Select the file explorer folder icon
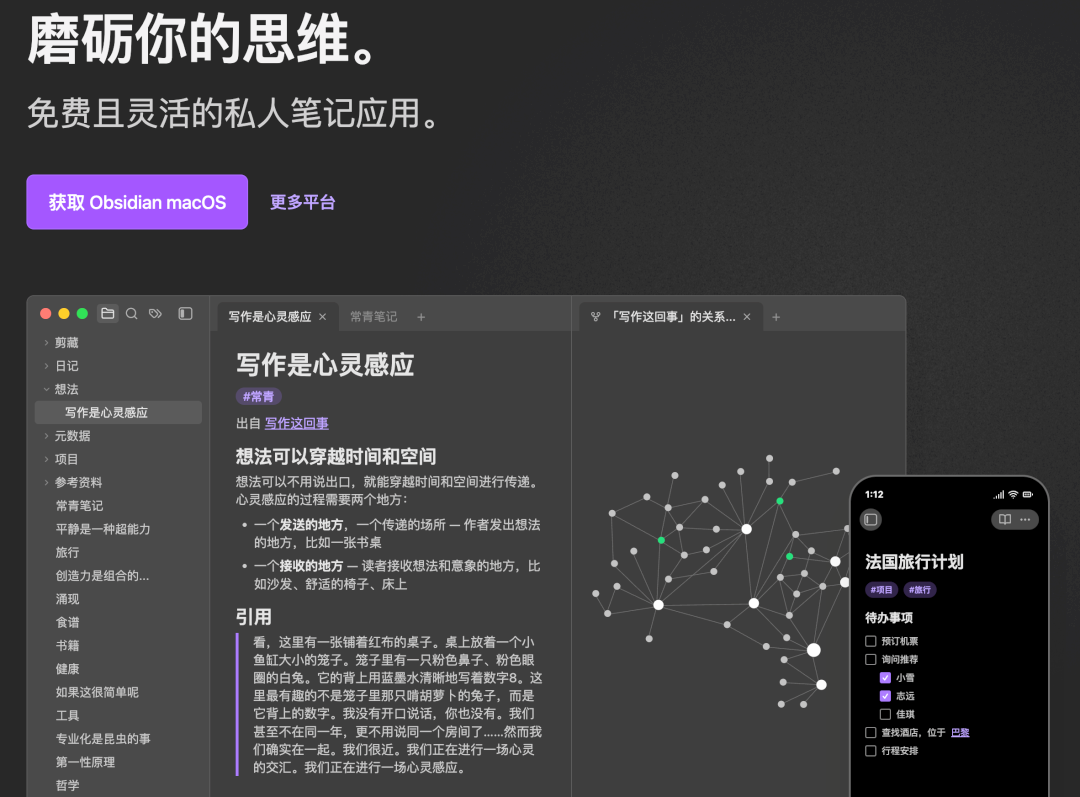 tap(108, 313)
